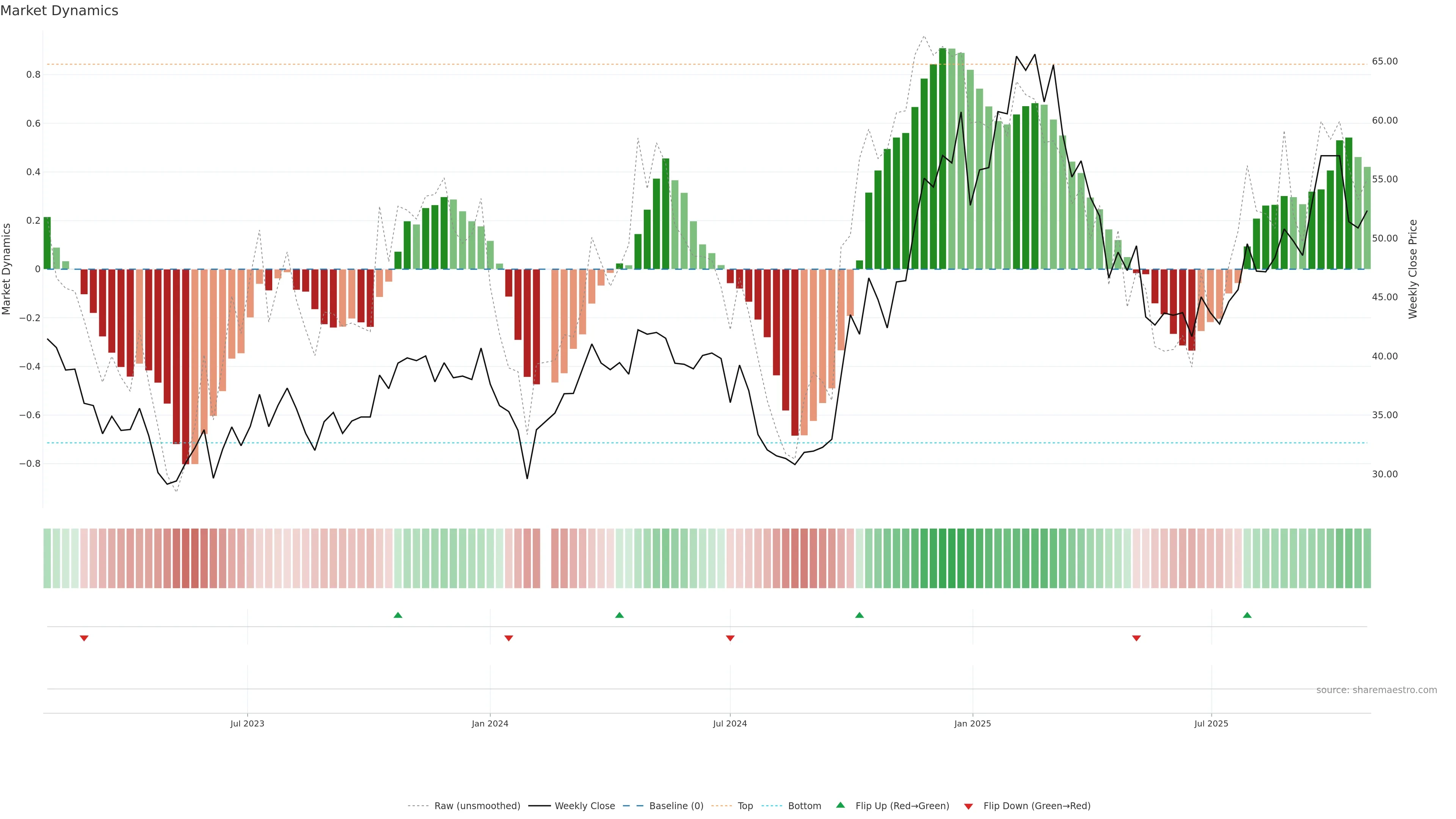The height and width of the screenshot is (819, 1456).
Task: Click the red flip-down marker after Jan 2024
Action: (509, 638)
